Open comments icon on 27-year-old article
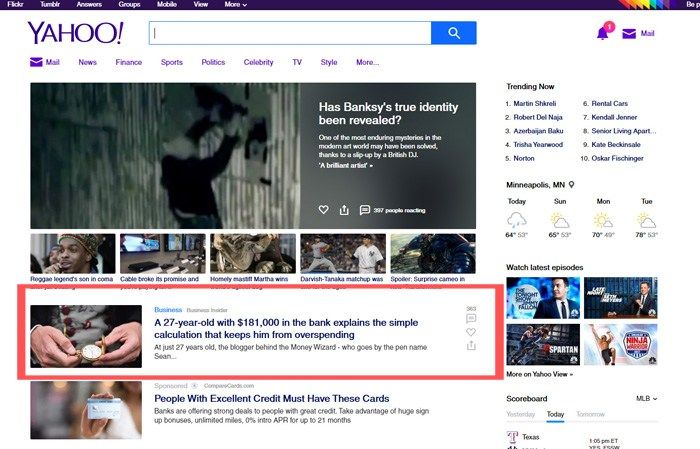The height and width of the screenshot is (449, 700). 471,318
